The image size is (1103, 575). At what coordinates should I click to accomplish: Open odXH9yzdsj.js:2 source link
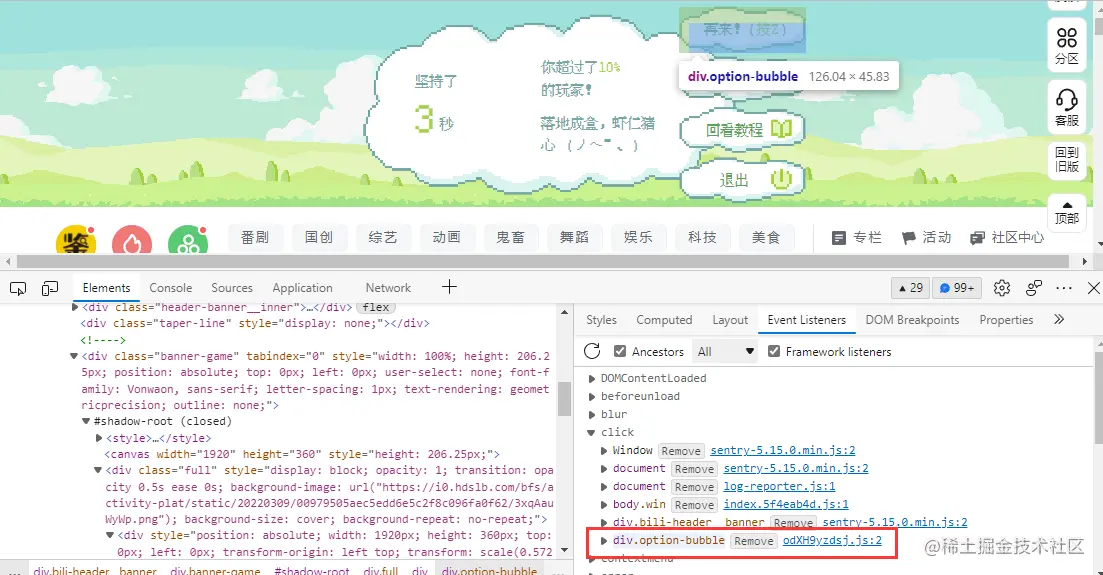coord(832,541)
